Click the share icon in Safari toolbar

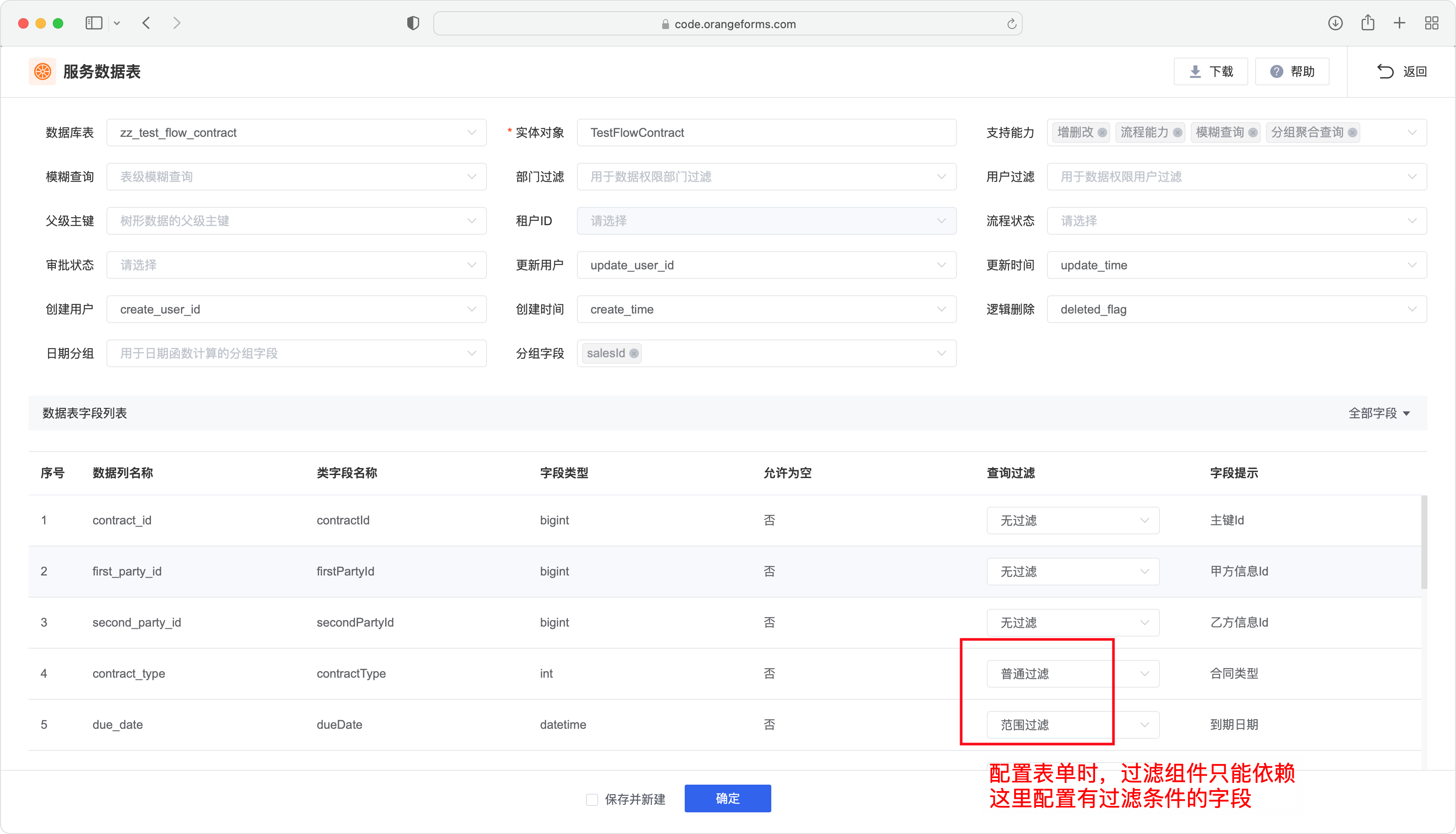(x=1368, y=23)
